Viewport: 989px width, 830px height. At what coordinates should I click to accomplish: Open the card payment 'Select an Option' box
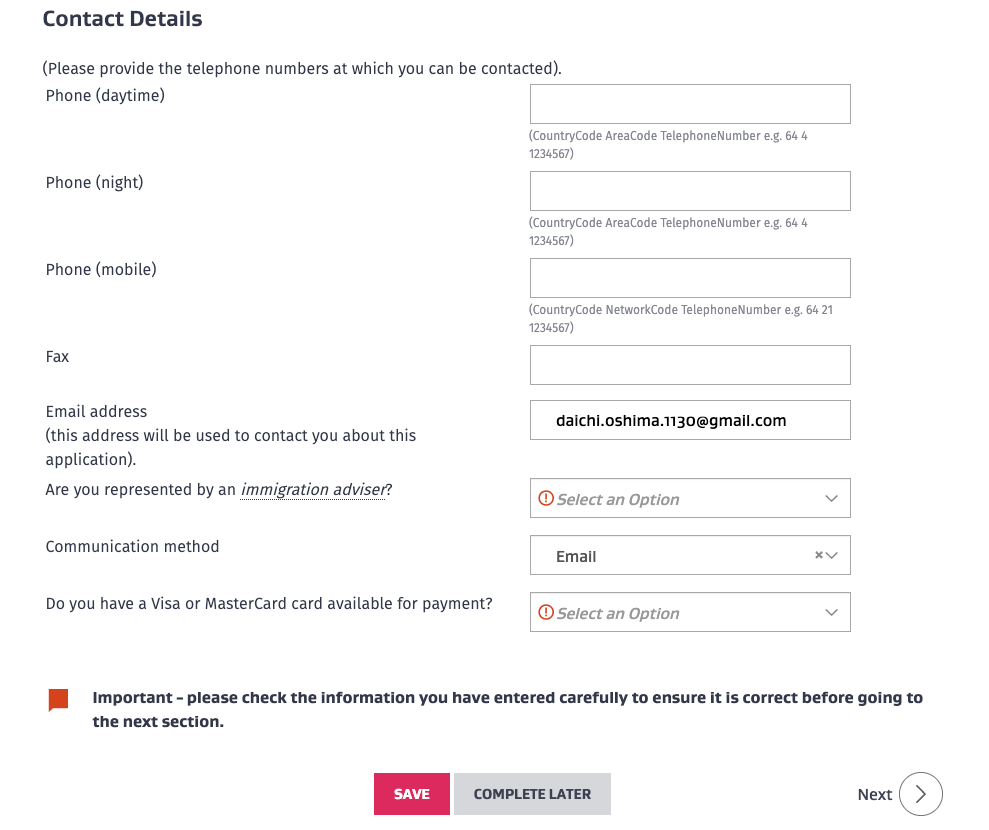[680, 612]
